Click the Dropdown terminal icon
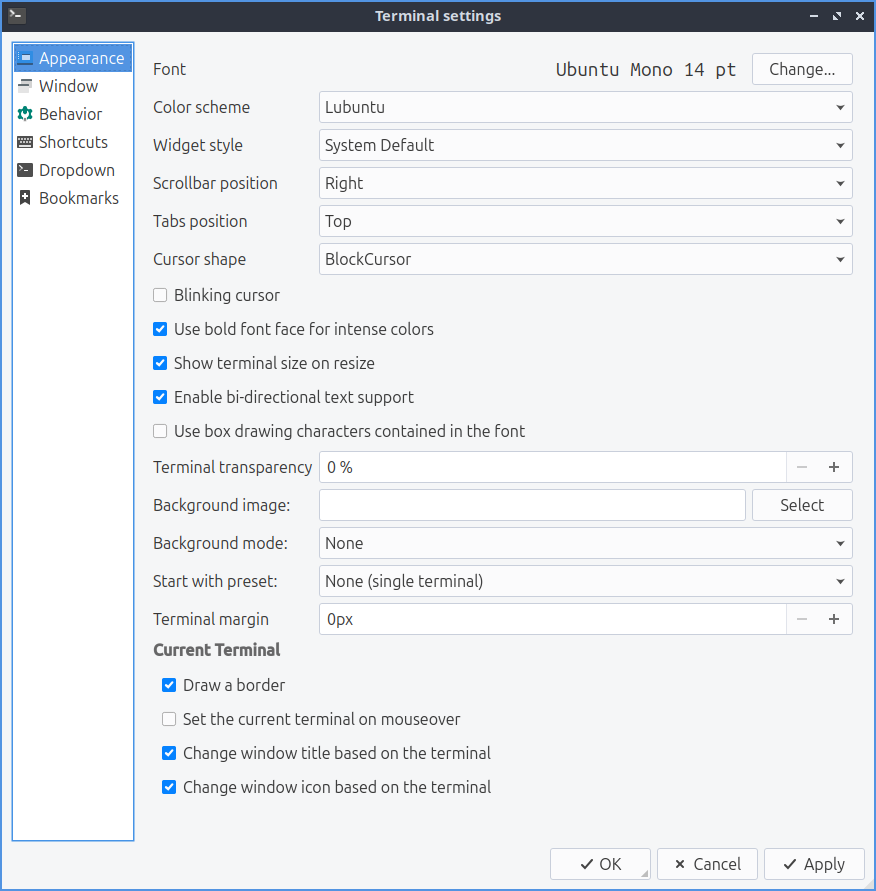This screenshot has height=891, width=876. (x=25, y=170)
